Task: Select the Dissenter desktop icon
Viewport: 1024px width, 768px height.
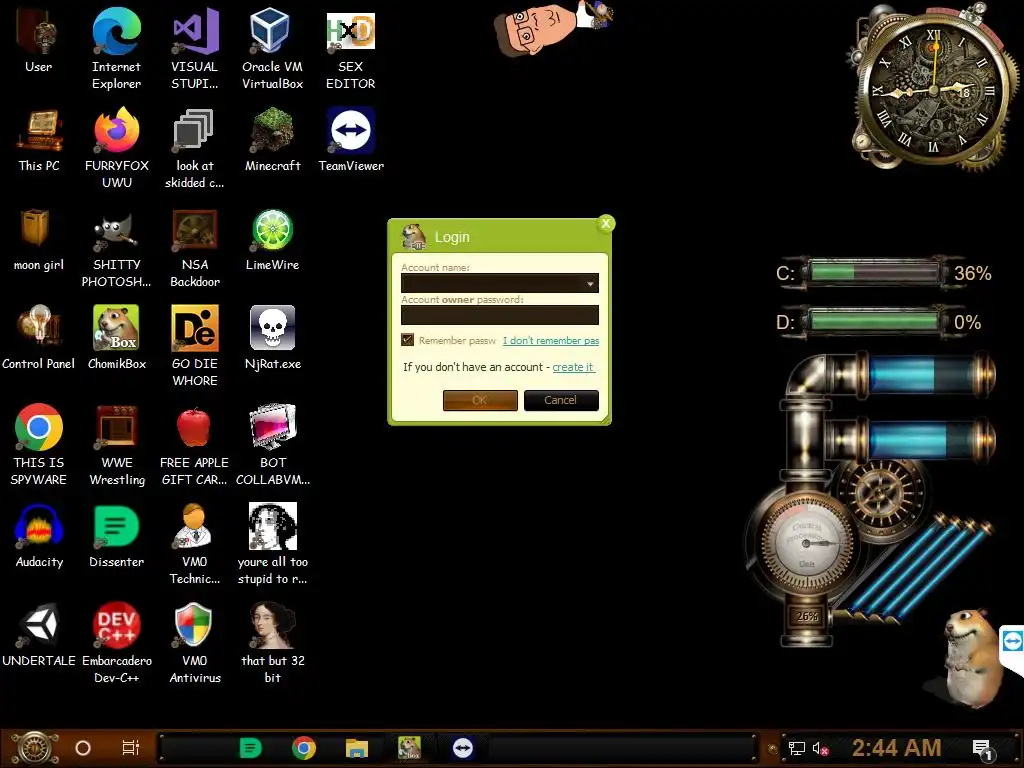Action: click(x=117, y=536)
